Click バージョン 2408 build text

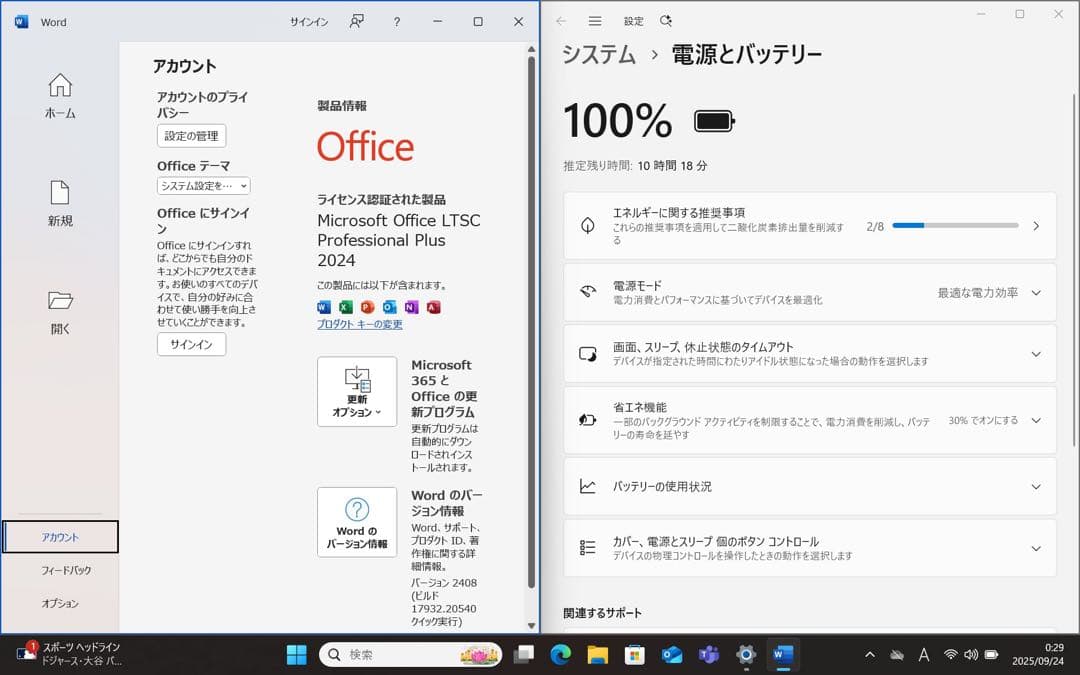(x=444, y=602)
